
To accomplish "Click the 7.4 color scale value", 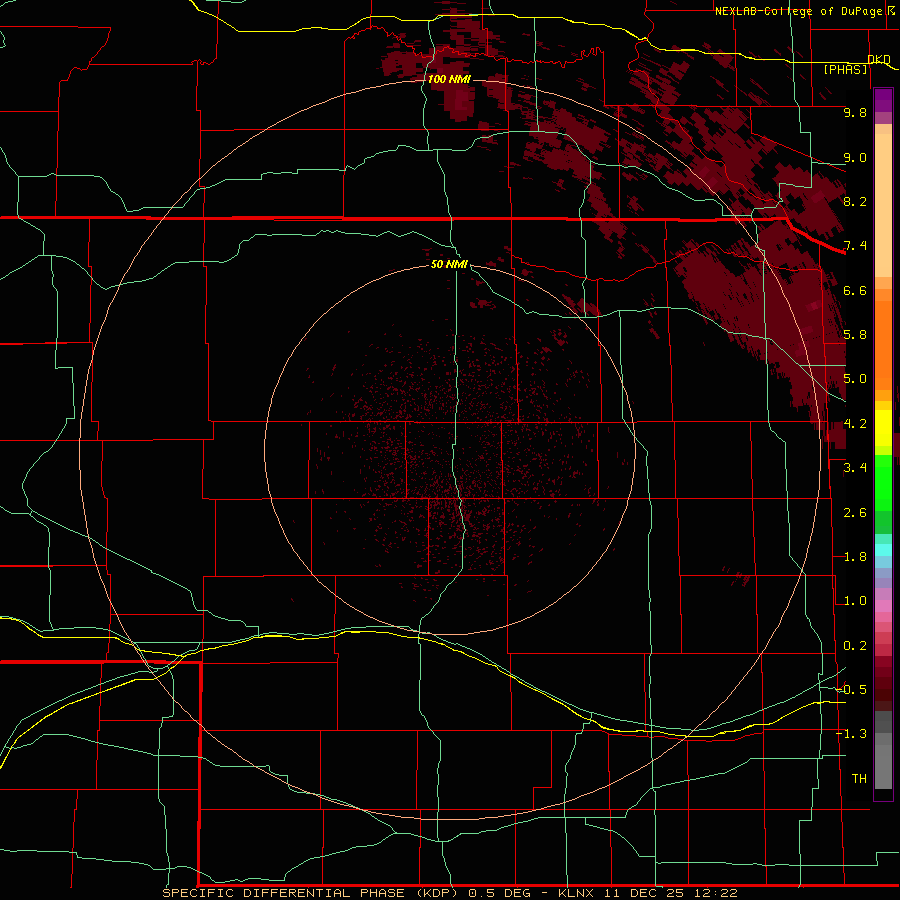I will pyautogui.click(x=855, y=246).
